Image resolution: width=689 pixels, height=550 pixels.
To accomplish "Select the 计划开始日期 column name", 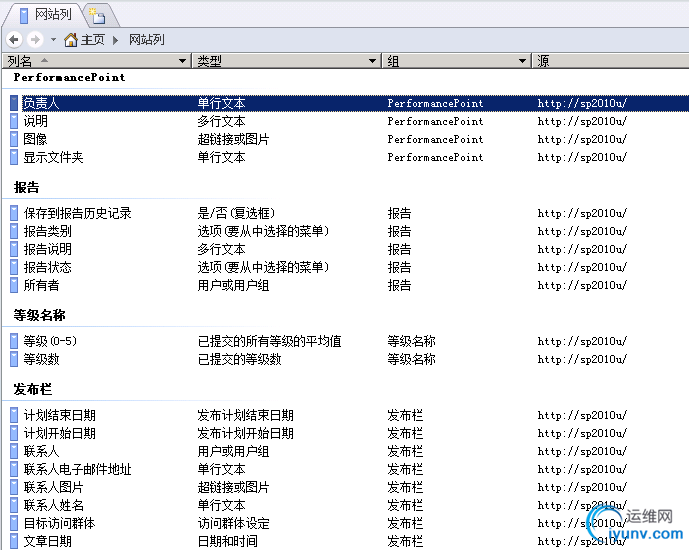I will pyautogui.click(x=59, y=433).
